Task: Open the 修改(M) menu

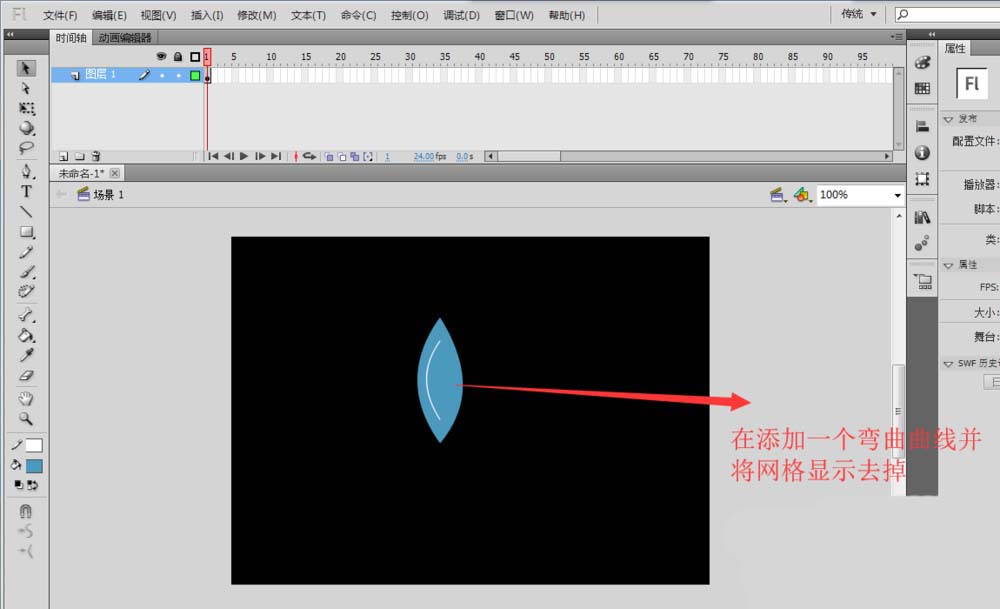Action: pos(257,15)
